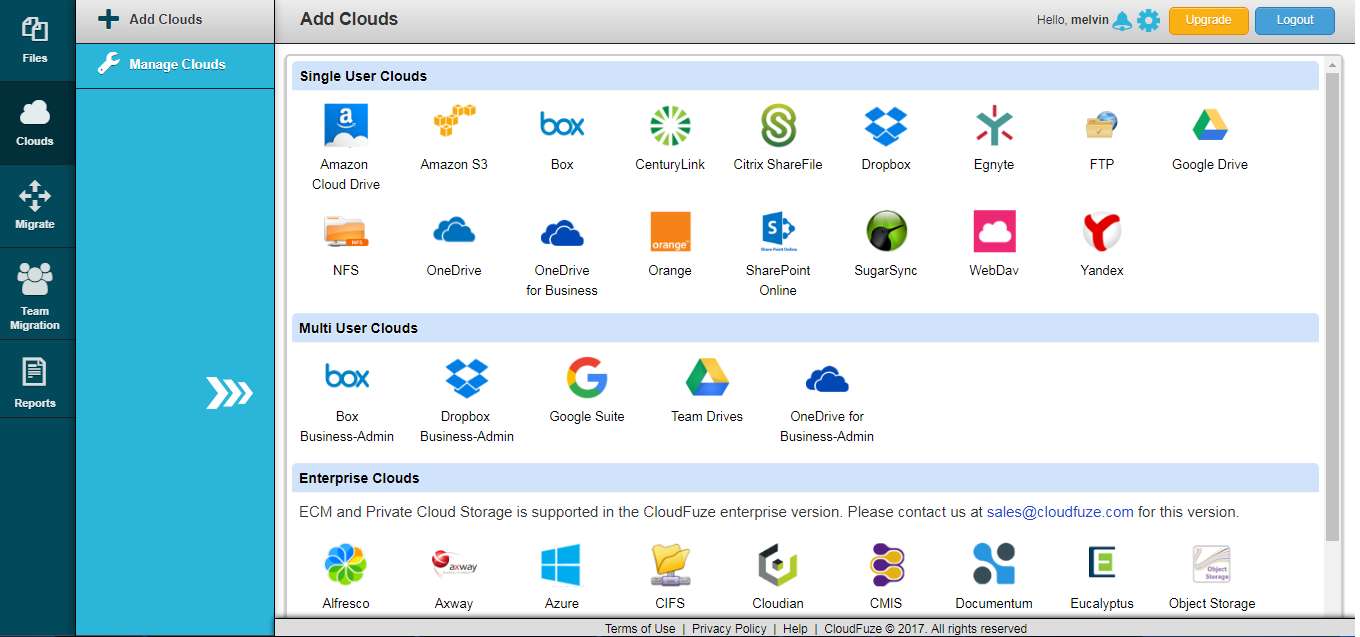Pick the Cloudian enterprise cloud
Viewport: 1360px width, 637px height.
point(778,565)
